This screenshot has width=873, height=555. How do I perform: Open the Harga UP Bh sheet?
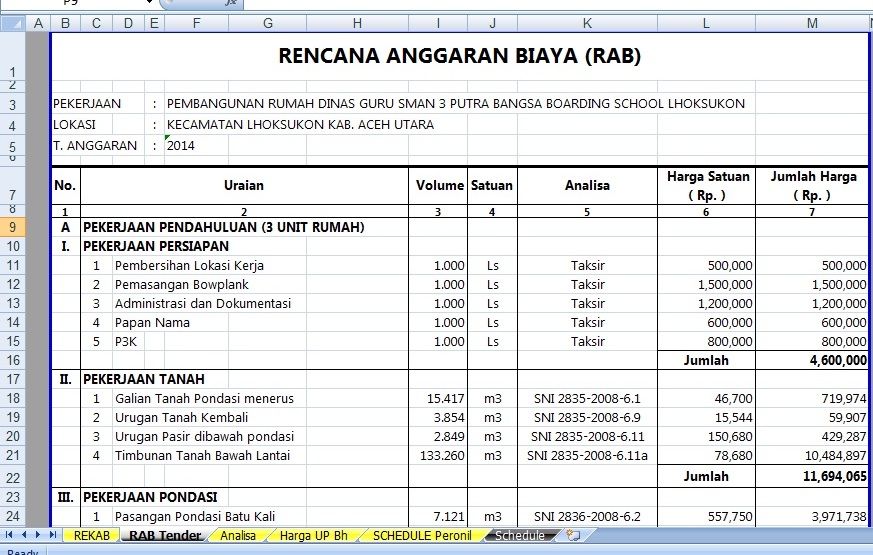point(313,536)
